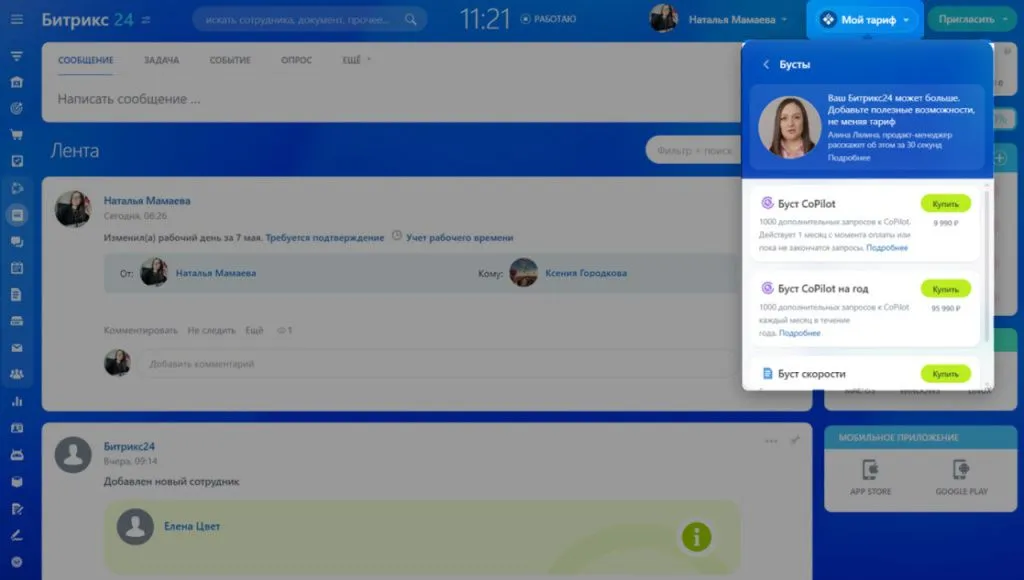
Task: Buy the Буст CoPilot for 9 990 ₽
Action: click(x=945, y=203)
